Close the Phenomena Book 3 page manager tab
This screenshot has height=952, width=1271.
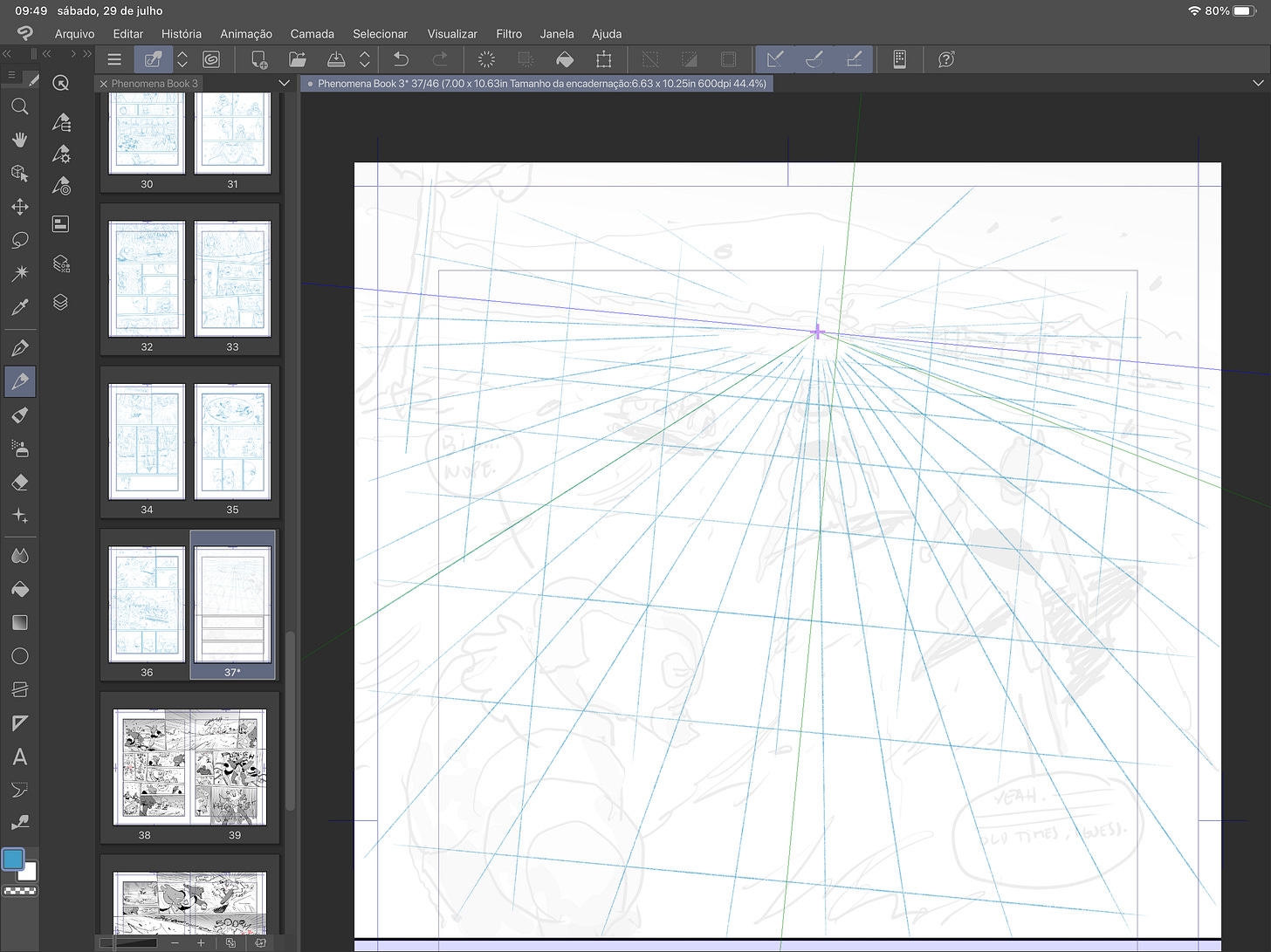click(x=104, y=84)
